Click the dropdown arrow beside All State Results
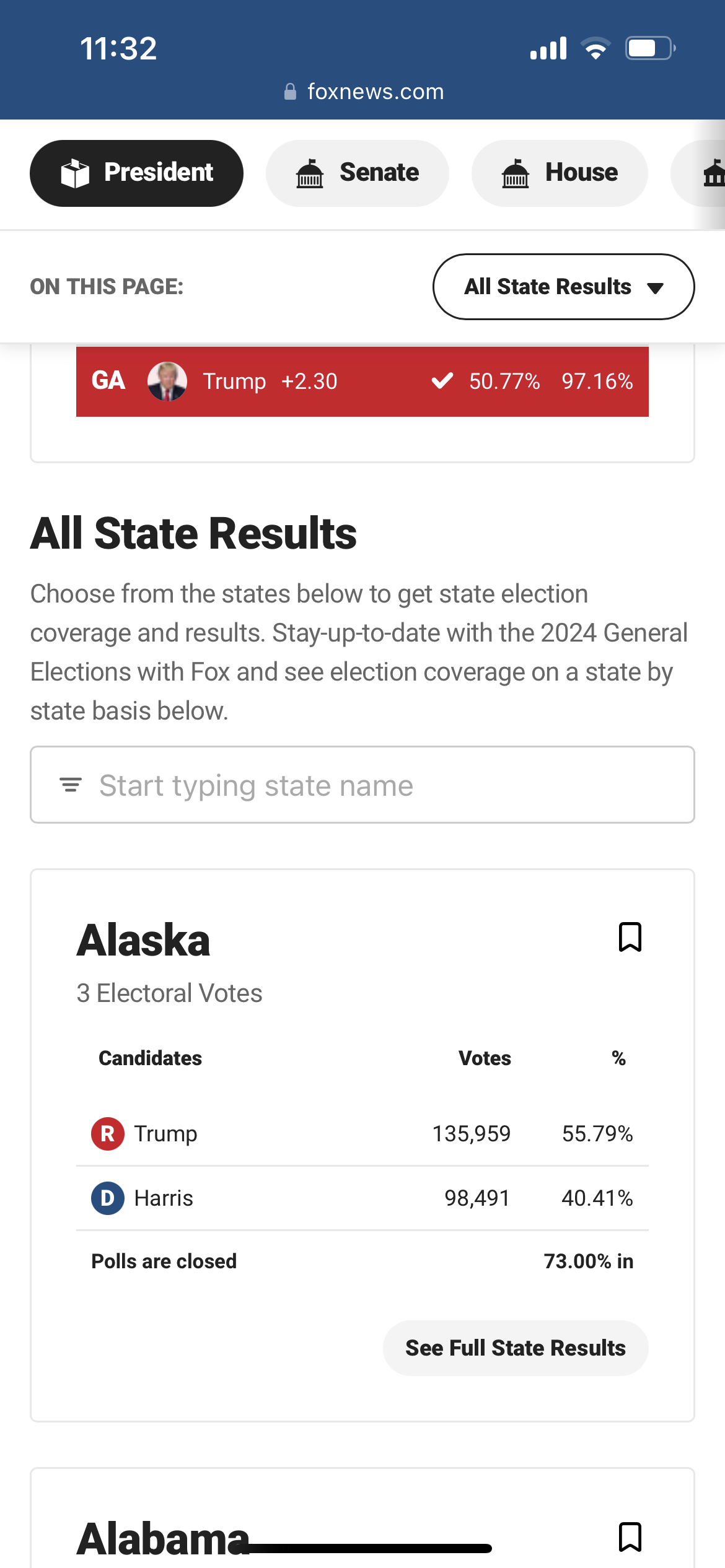The width and height of the screenshot is (725, 1568). (x=655, y=288)
